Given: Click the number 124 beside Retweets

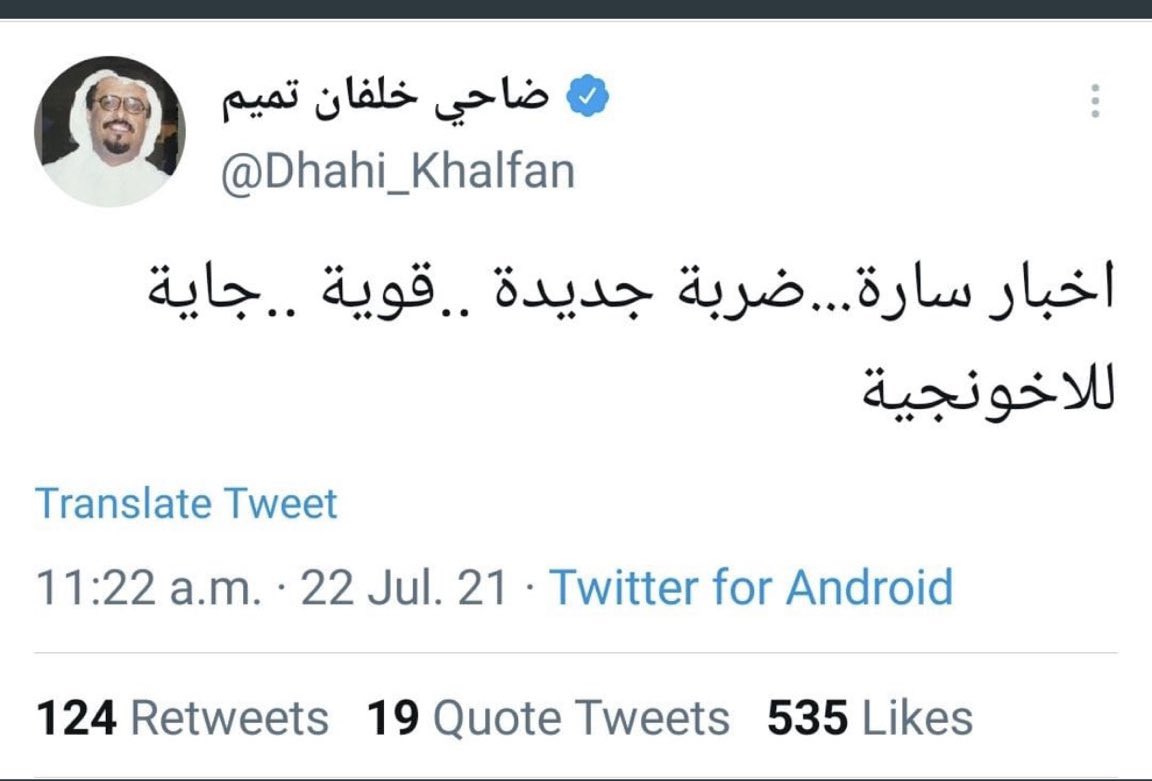Looking at the screenshot, I should (77, 718).
